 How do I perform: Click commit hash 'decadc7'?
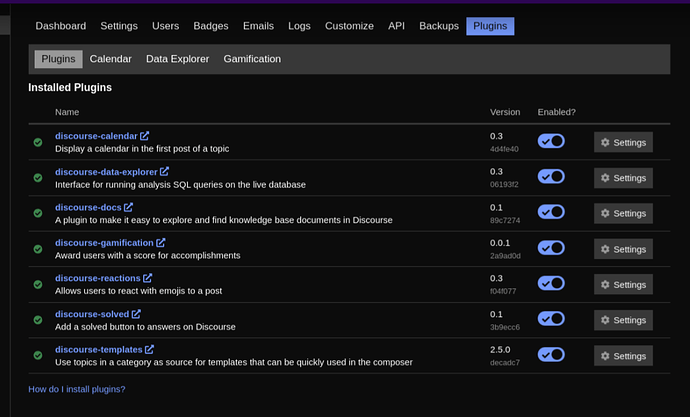505,362
